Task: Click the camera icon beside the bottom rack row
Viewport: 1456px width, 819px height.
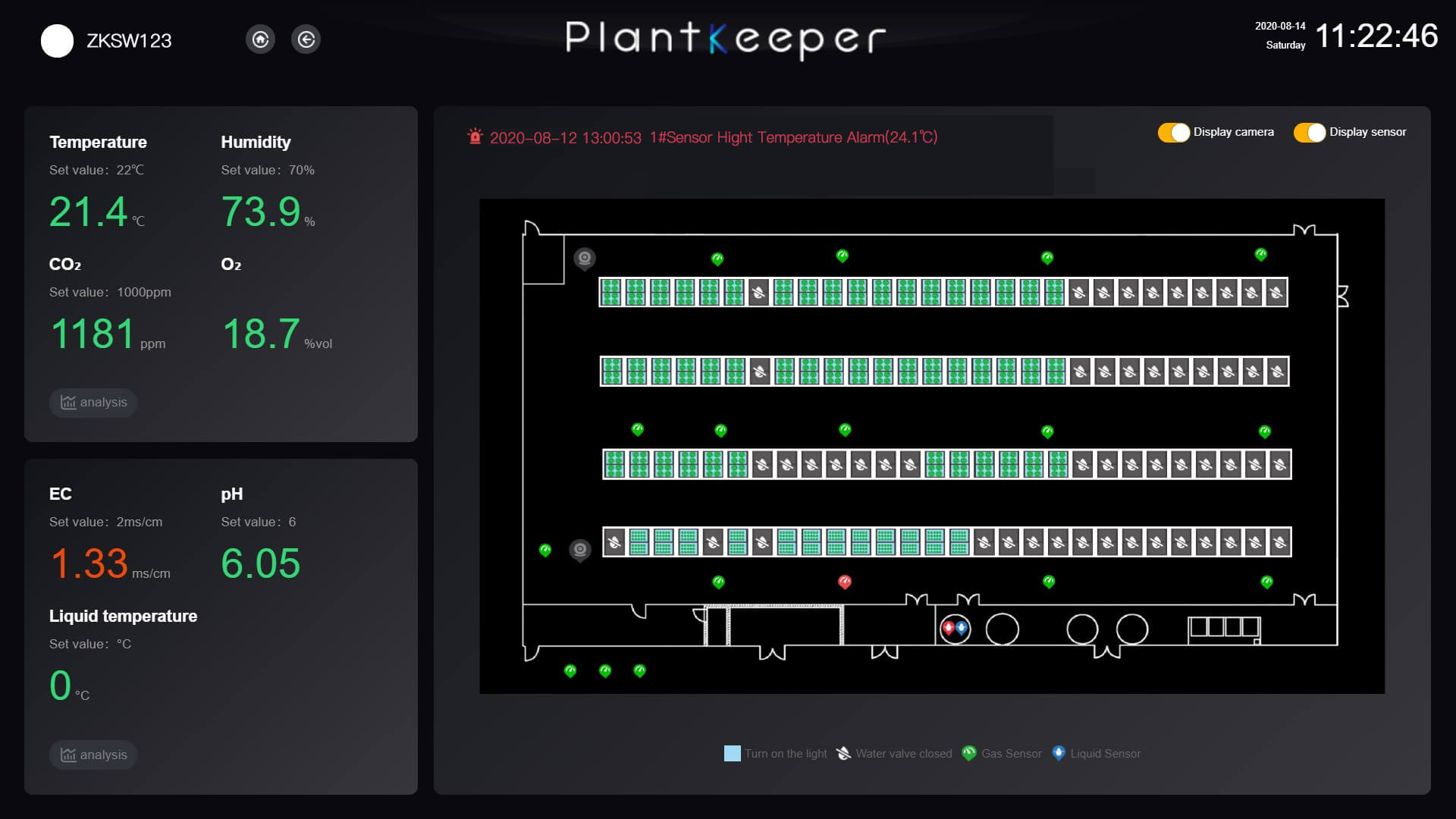Action: pos(580,550)
